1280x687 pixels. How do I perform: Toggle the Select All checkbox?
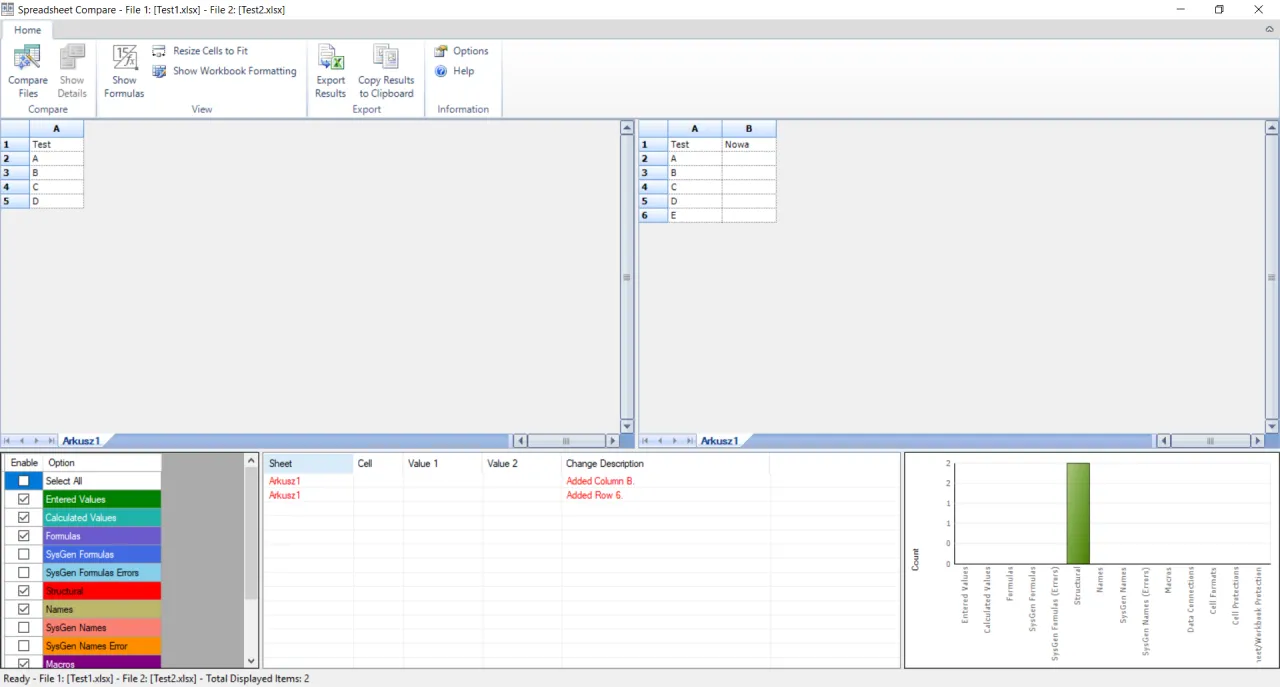click(x=23, y=481)
